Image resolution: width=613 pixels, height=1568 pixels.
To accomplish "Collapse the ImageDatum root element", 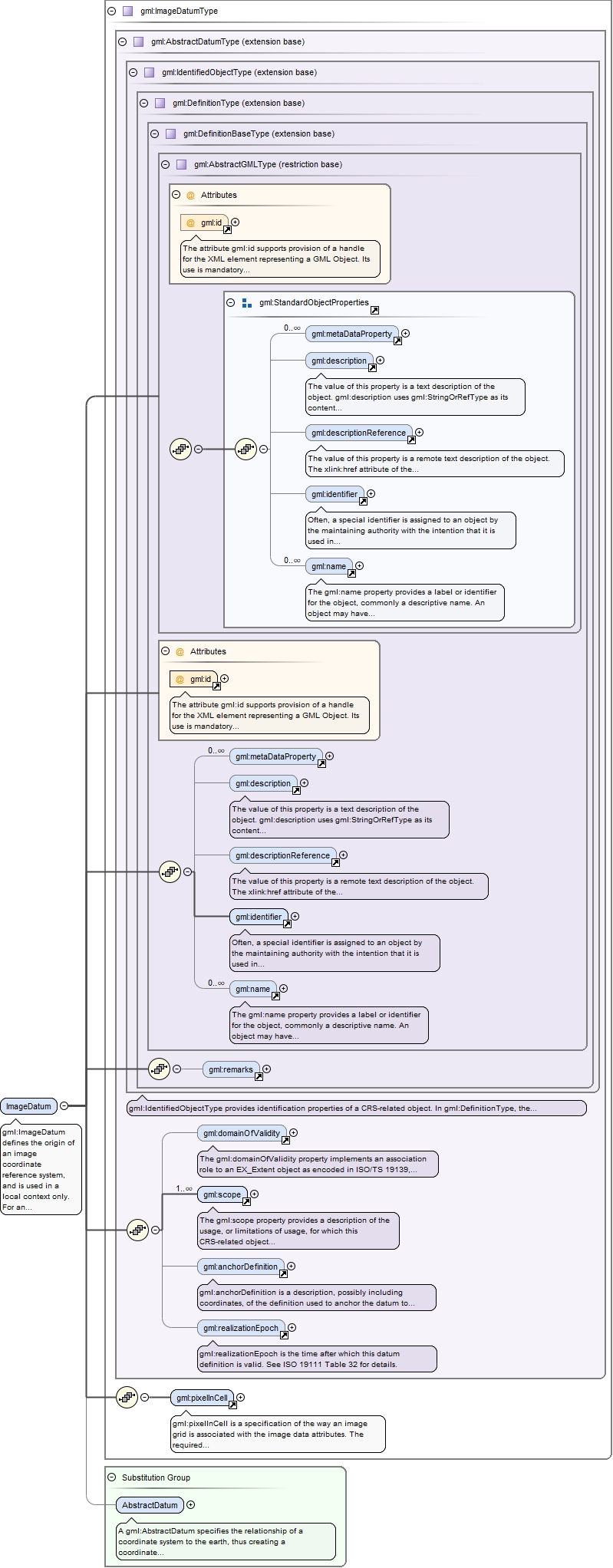I will click(x=64, y=1105).
